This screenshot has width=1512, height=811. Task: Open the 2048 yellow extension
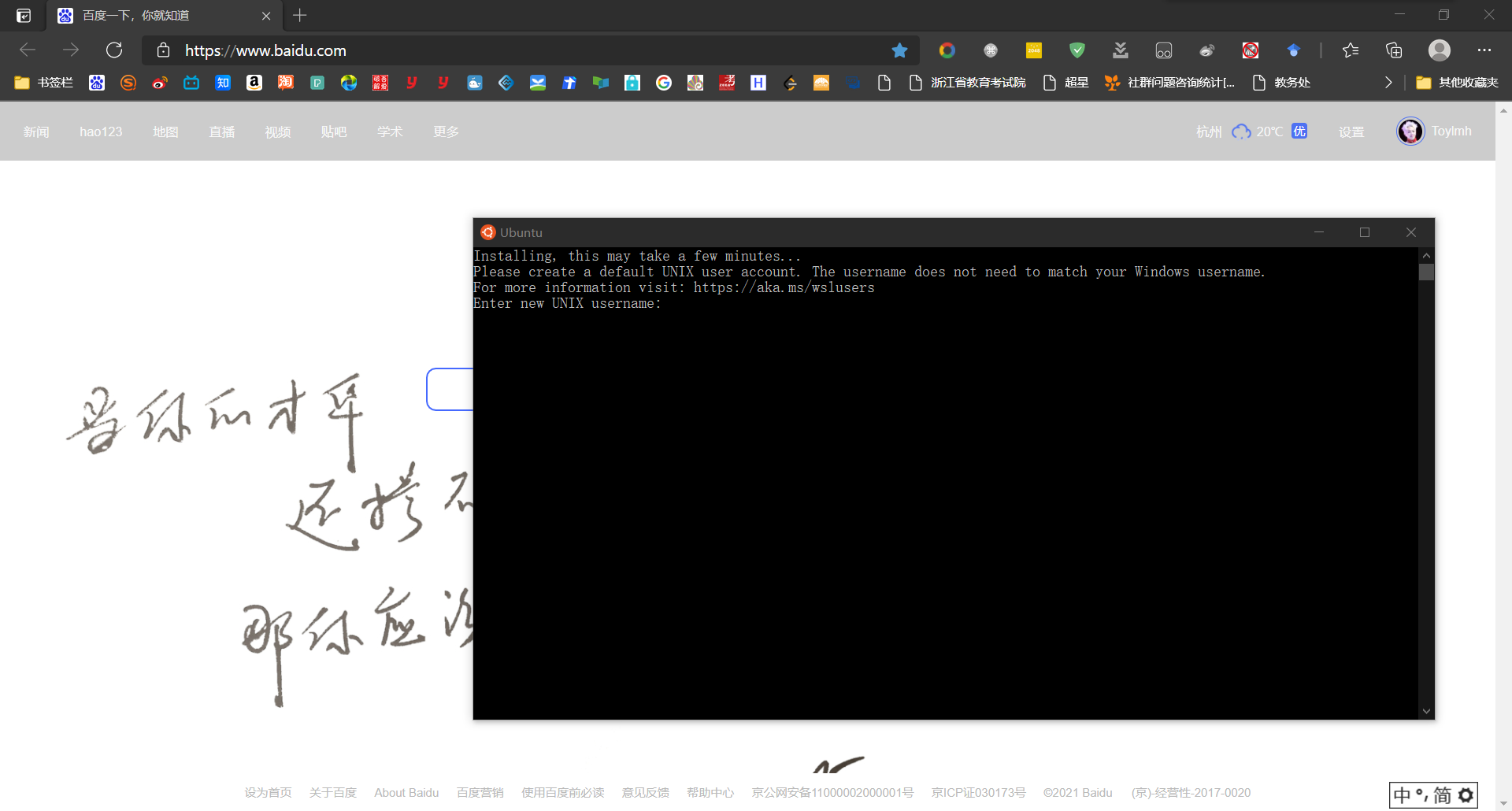[x=1034, y=50]
